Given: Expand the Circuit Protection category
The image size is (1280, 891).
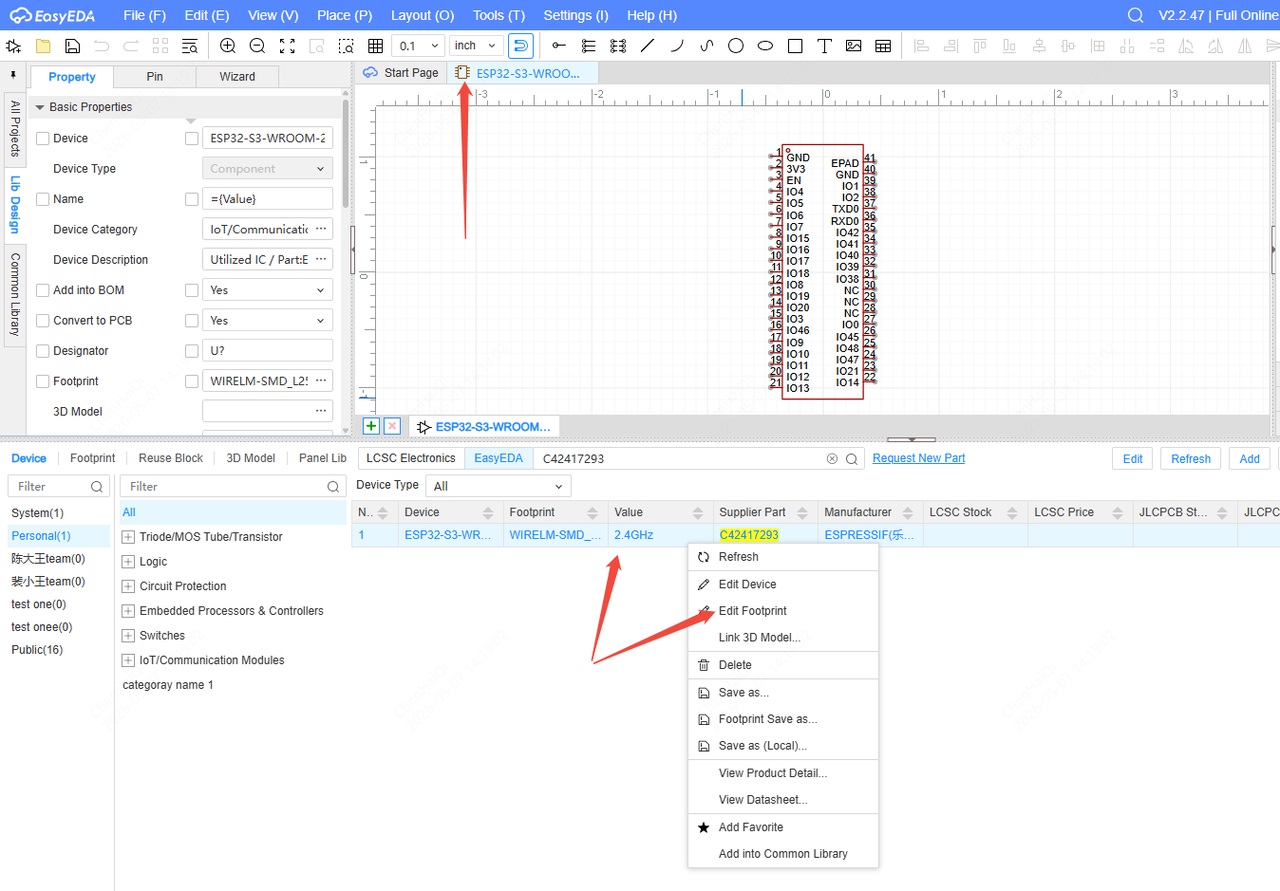Looking at the screenshot, I should tap(128, 586).
